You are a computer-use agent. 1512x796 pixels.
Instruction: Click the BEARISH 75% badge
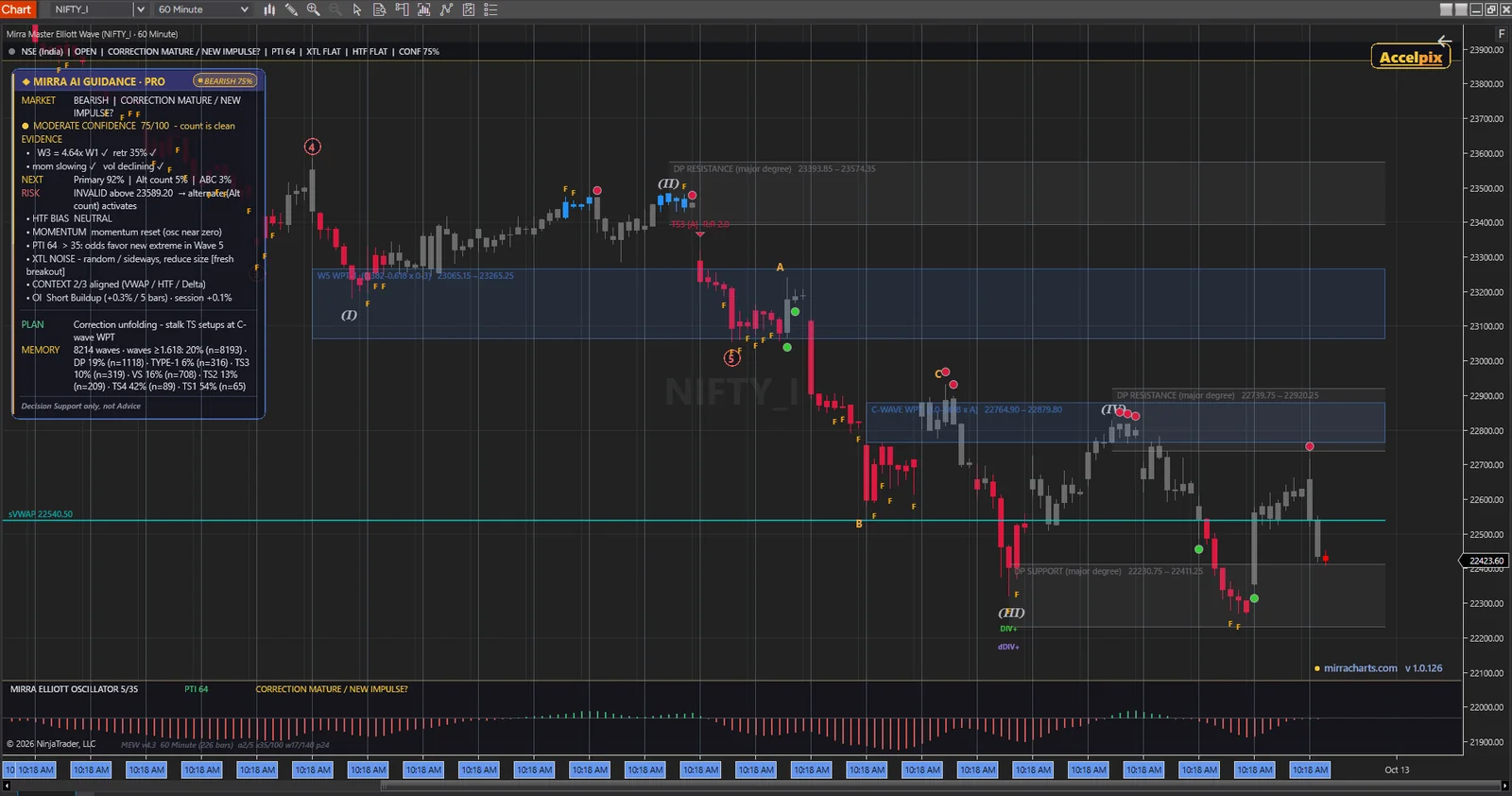(225, 81)
